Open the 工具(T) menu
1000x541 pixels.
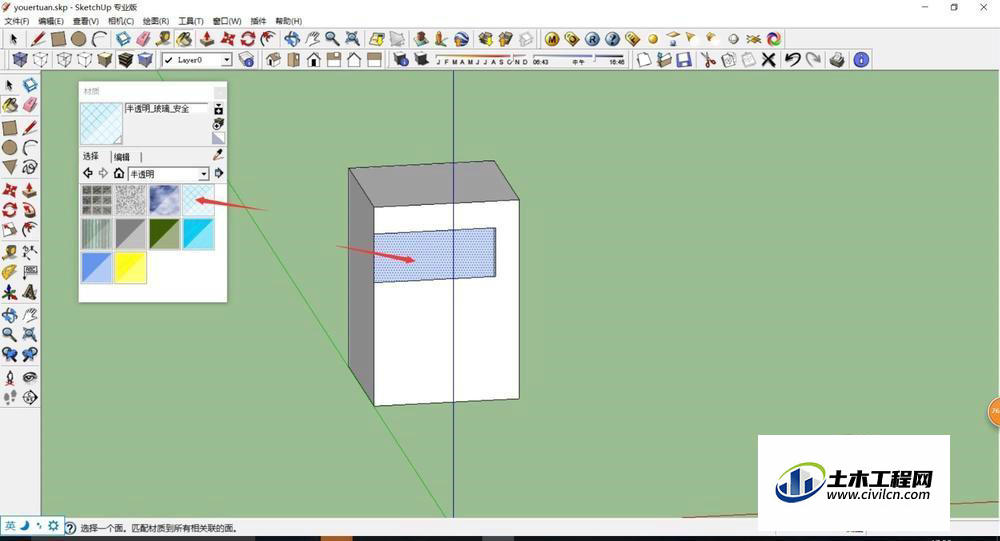click(x=191, y=21)
